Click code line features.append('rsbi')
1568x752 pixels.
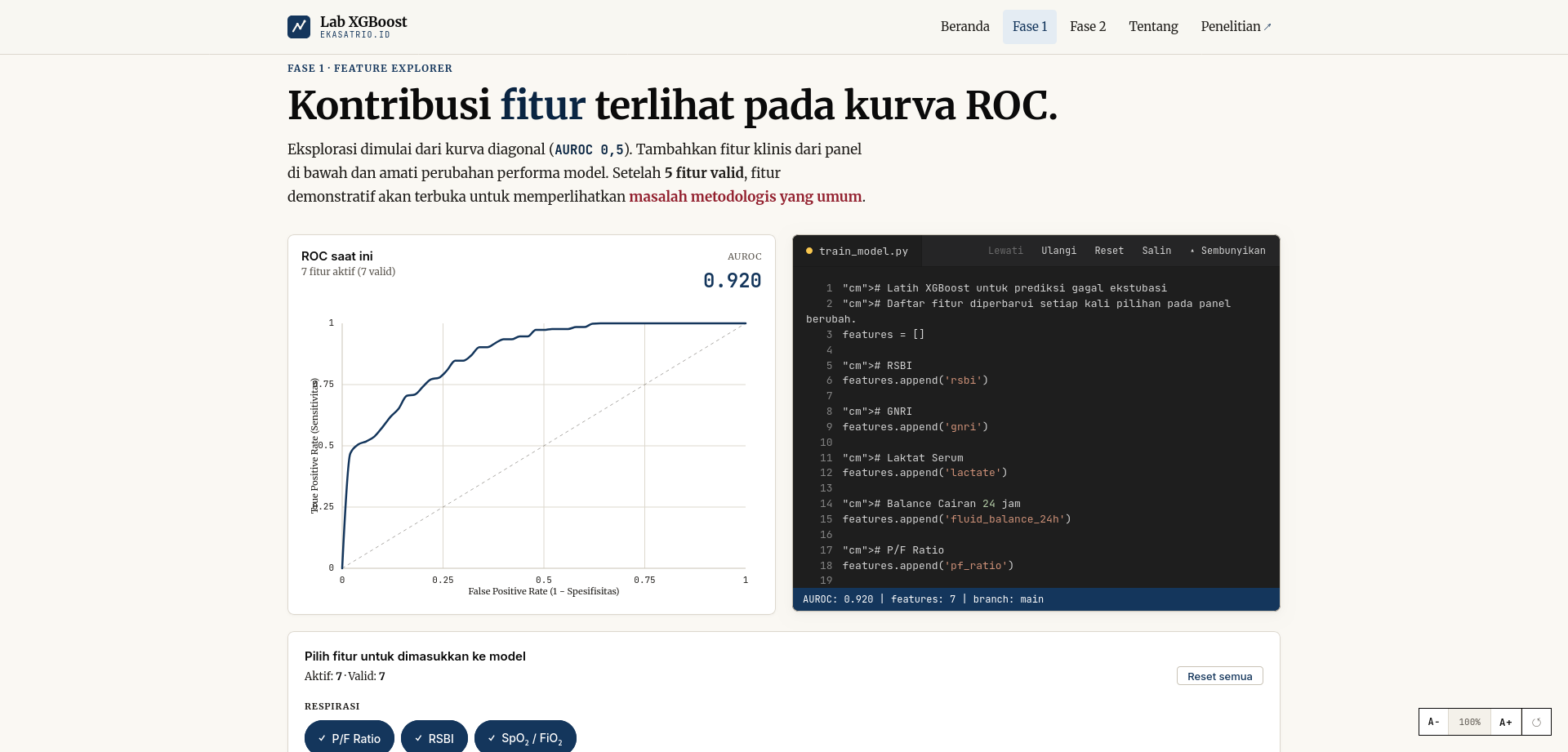tap(915, 380)
